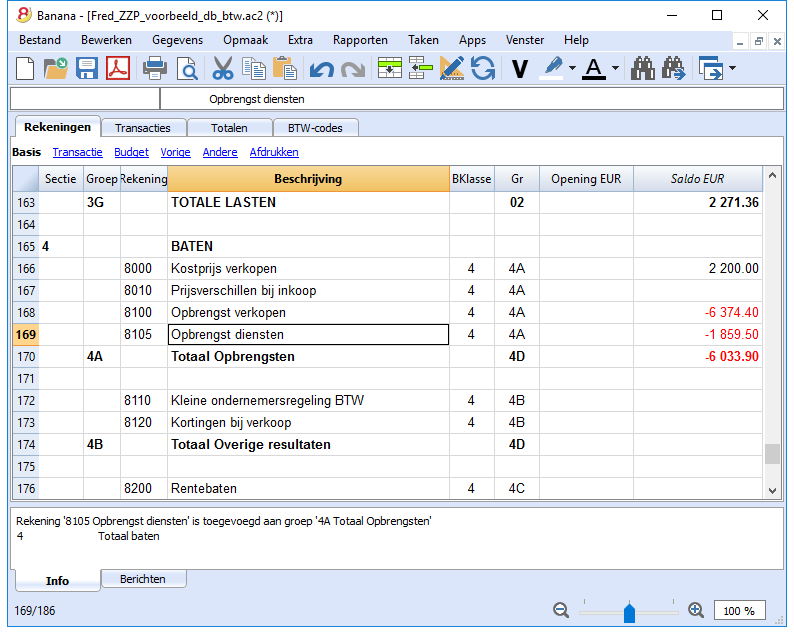Cut selection with the scissors icon
Screen dimensions: 794x634
[222, 68]
